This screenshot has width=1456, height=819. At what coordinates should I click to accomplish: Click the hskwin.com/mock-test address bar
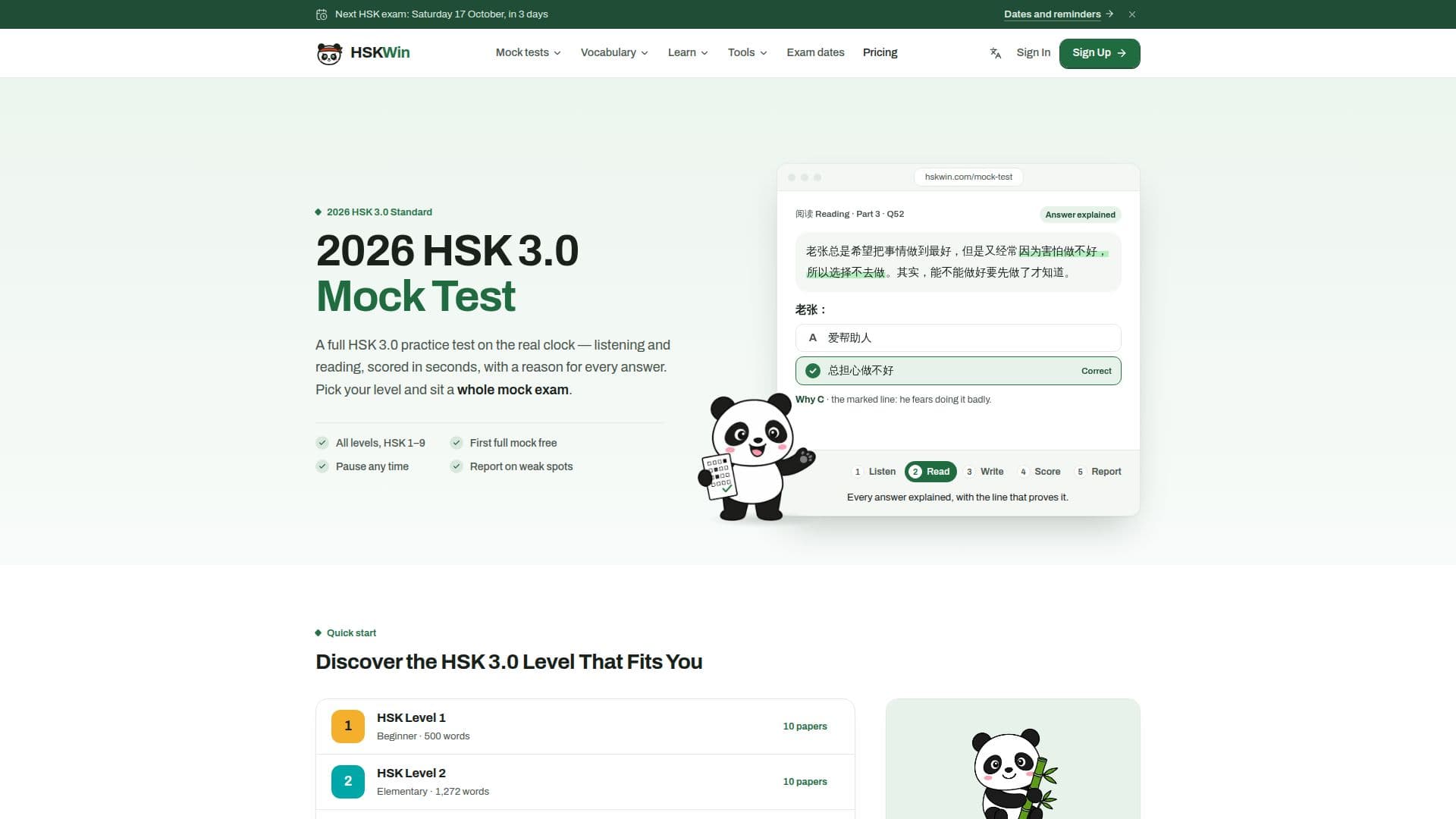click(968, 177)
